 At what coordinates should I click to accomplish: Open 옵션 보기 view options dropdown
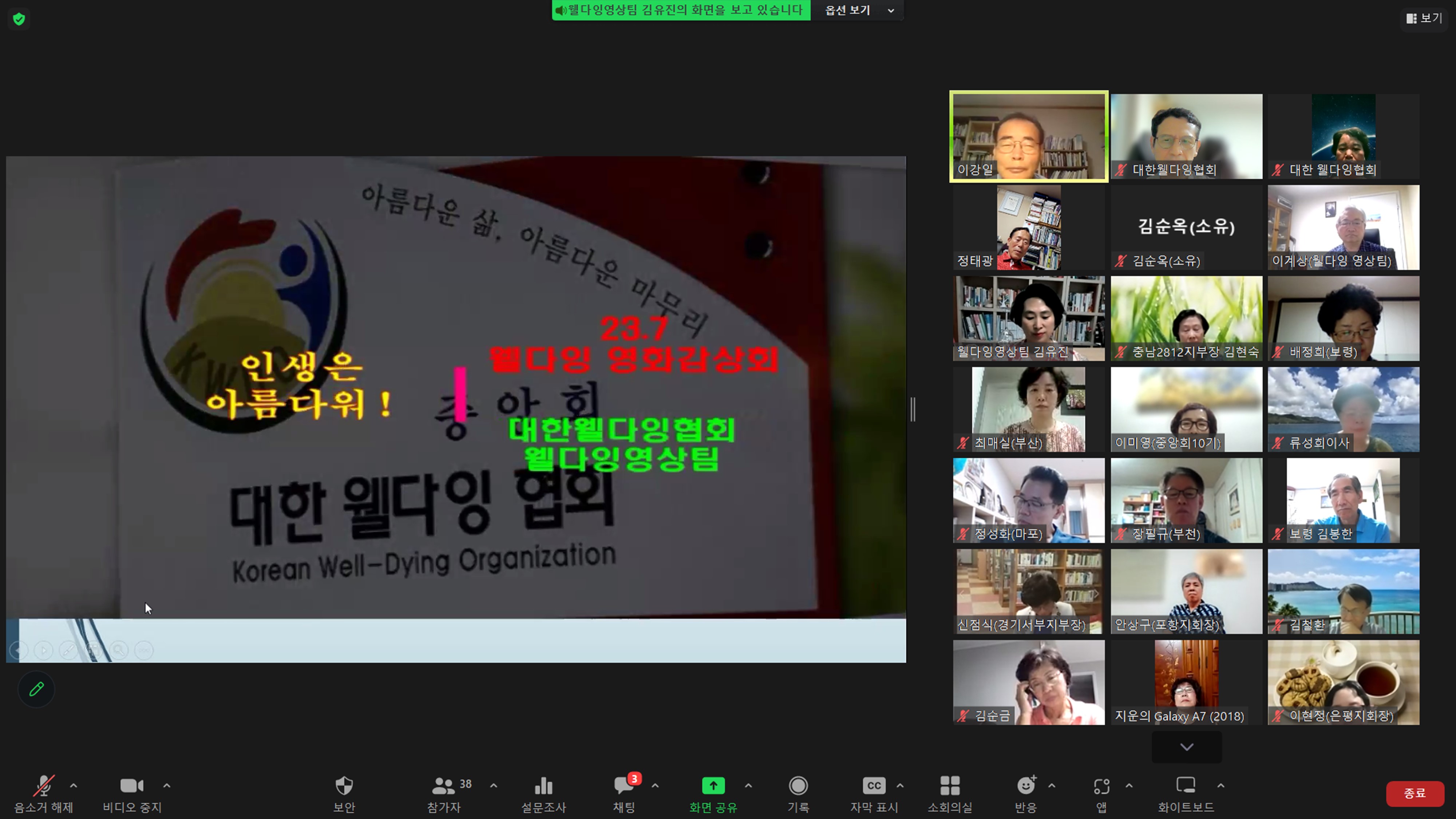(858, 10)
